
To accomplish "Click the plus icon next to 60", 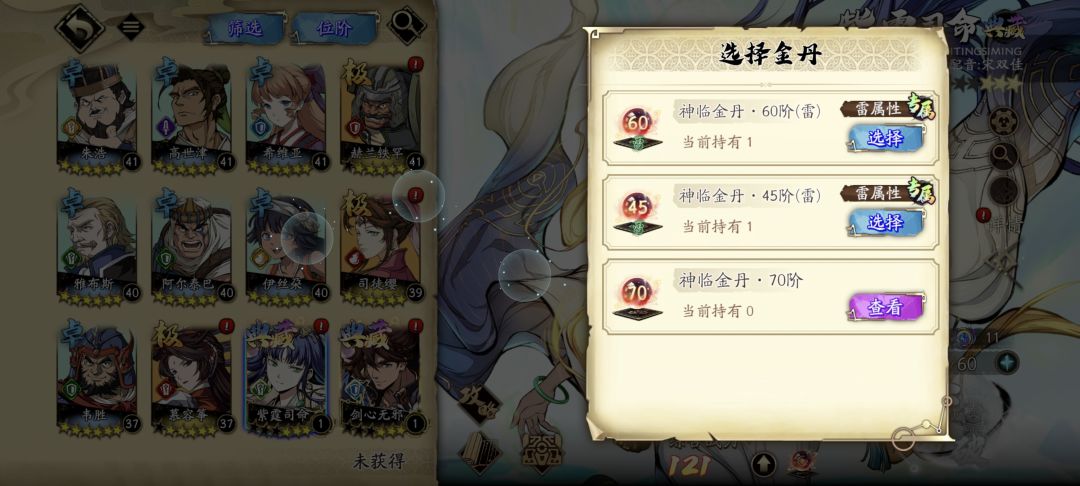I will [1007, 363].
